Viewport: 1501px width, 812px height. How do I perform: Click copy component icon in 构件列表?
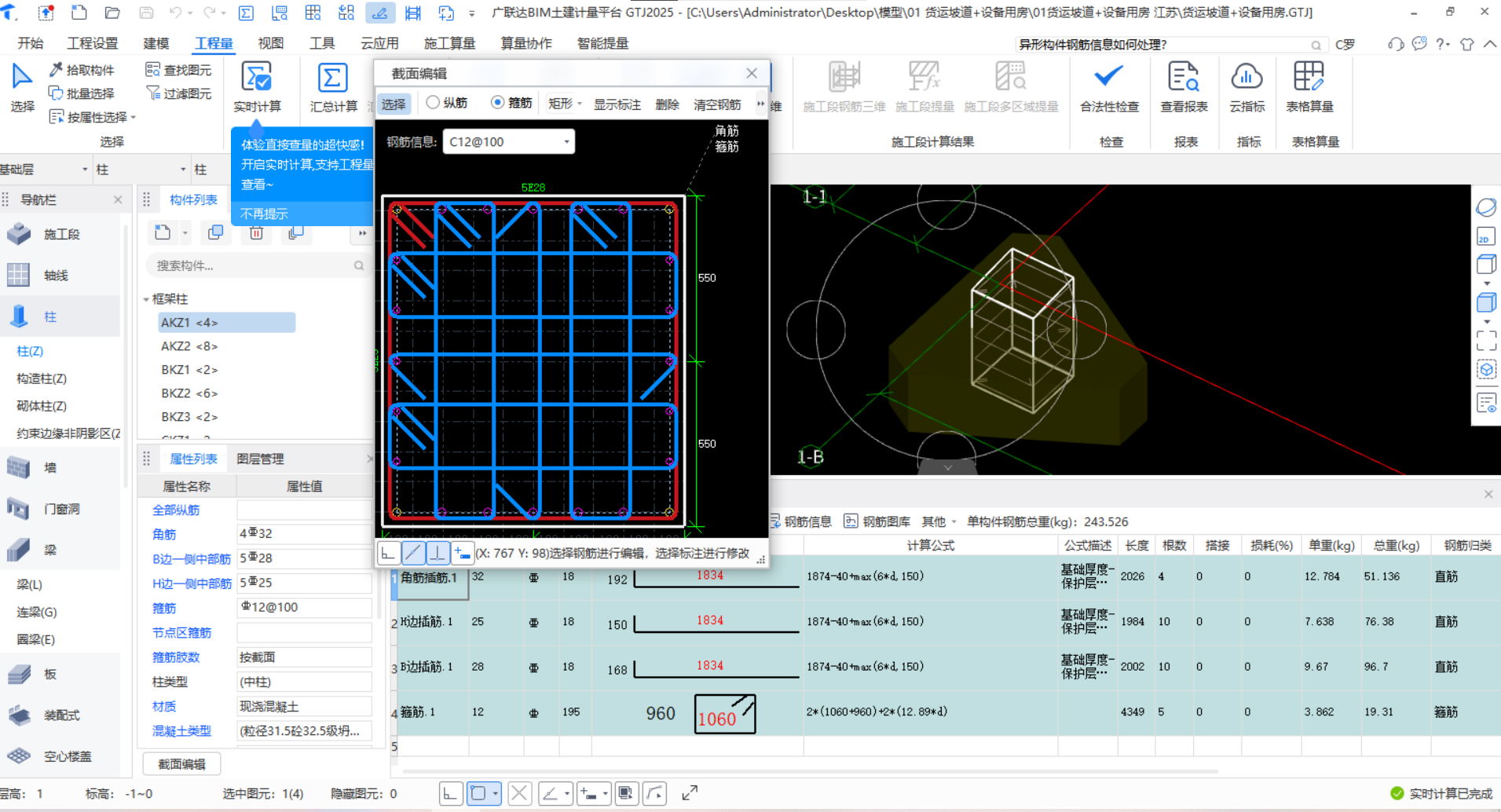click(x=215, y=232)
